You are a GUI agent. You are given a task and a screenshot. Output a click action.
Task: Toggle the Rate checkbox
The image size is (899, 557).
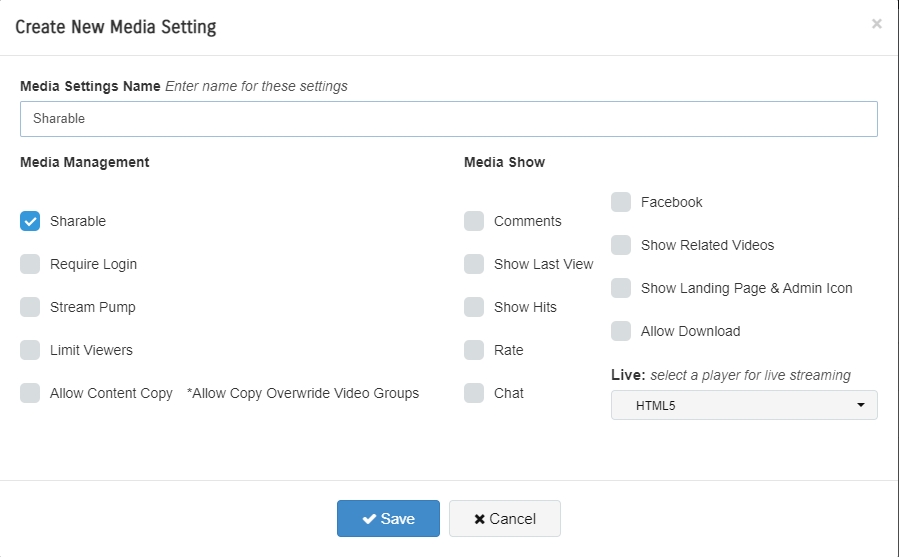(x=474, y=350)
